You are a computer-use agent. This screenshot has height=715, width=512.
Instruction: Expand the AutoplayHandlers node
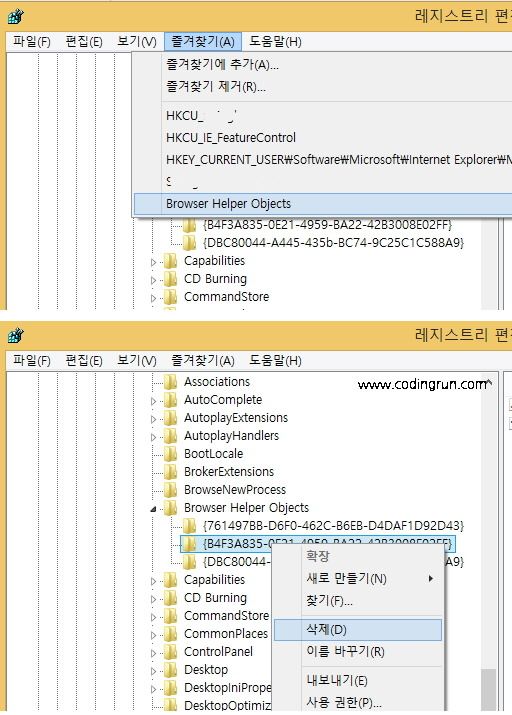click(x=154, y=437)
